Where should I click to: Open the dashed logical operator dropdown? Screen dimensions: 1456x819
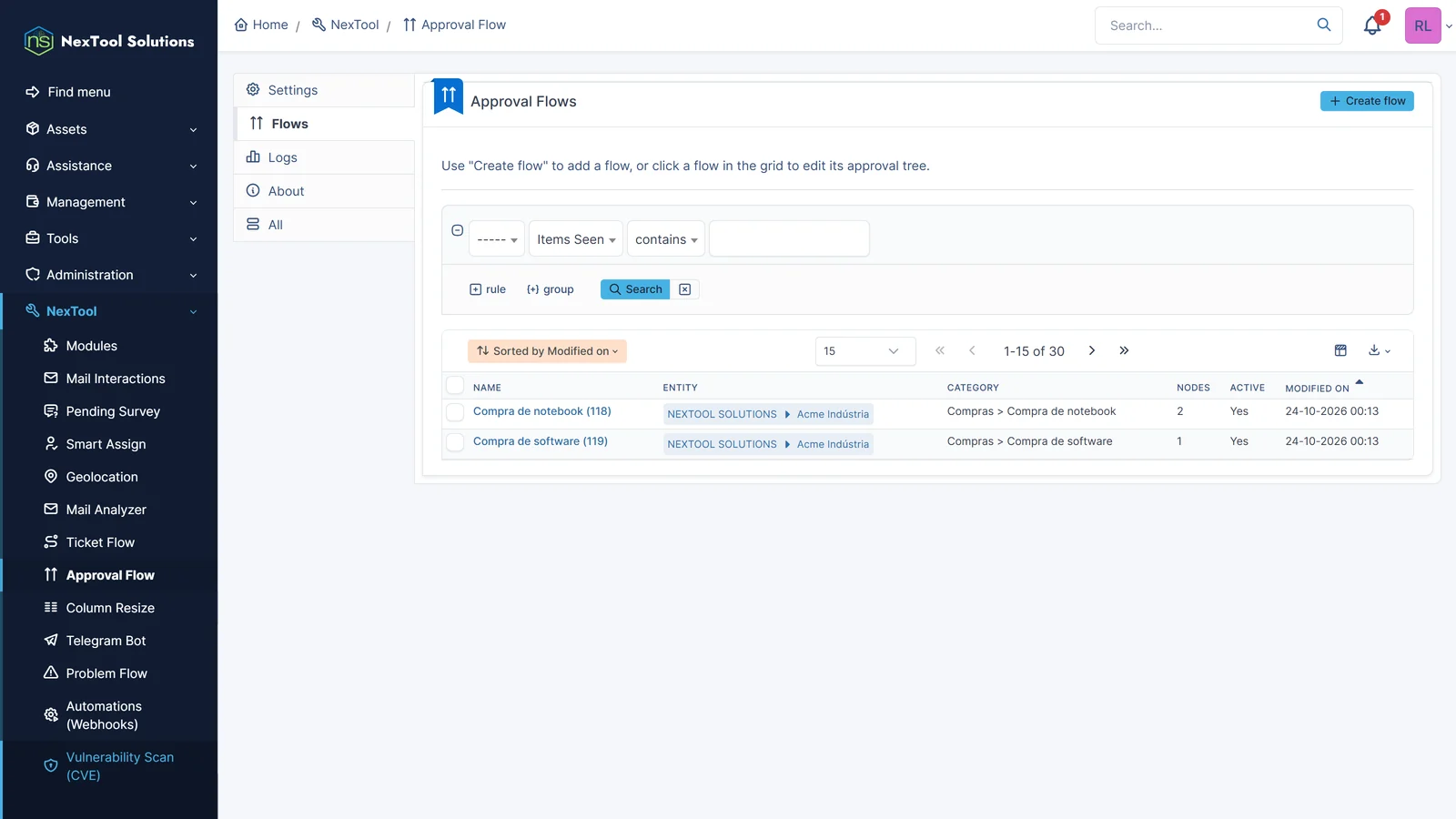497,239
